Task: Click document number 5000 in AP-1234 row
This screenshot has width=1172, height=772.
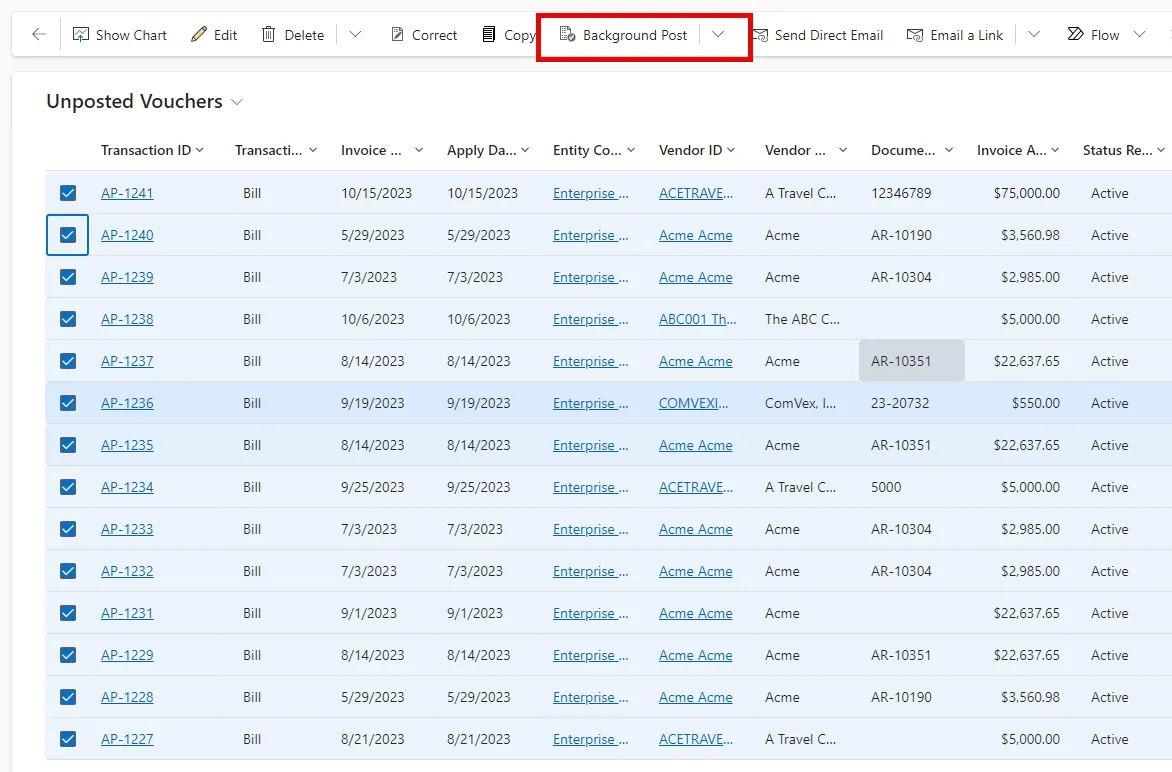Action: point(886,487)
